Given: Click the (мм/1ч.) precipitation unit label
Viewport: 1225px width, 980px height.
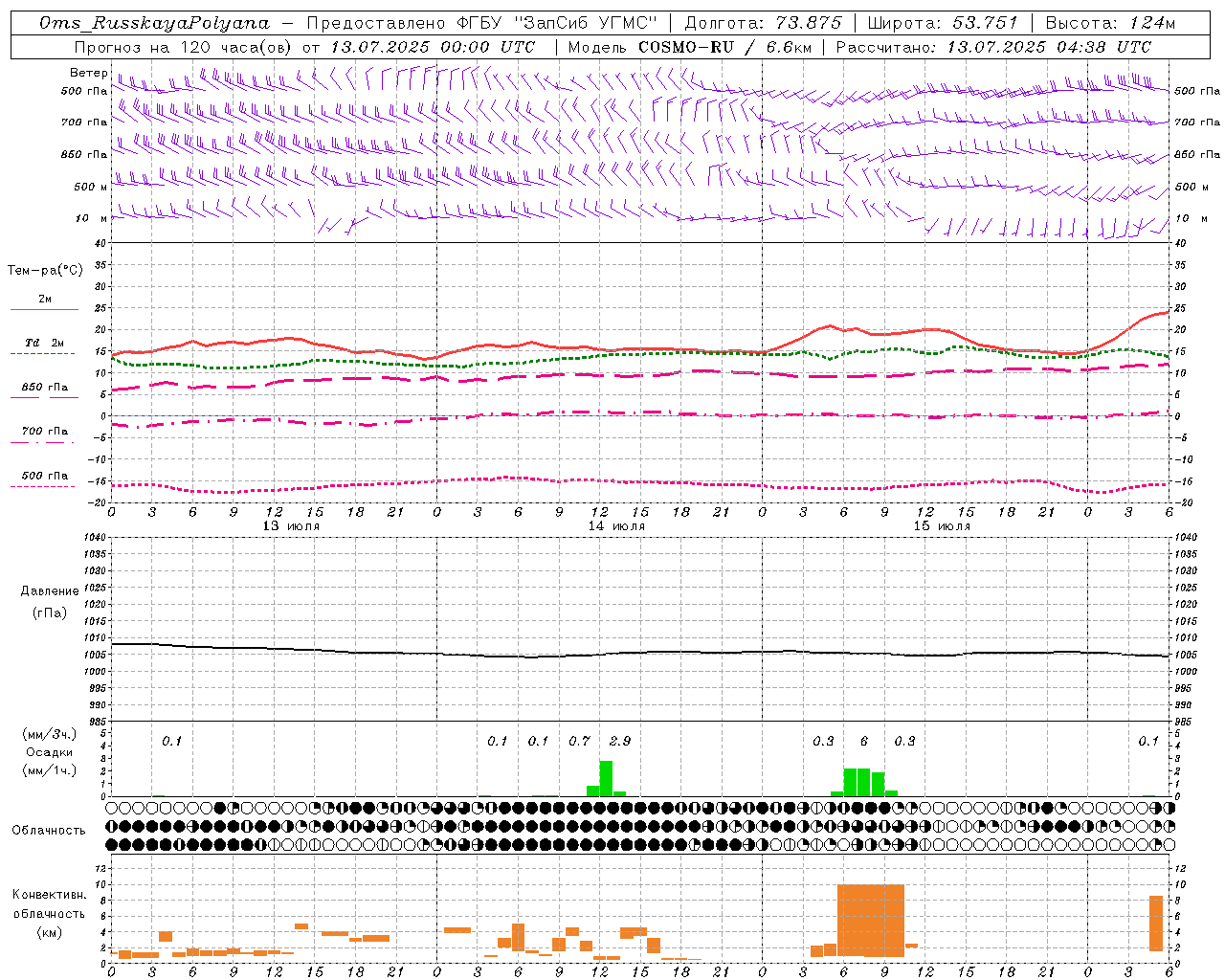Looking at the screenshot, I should coord(49,770).
